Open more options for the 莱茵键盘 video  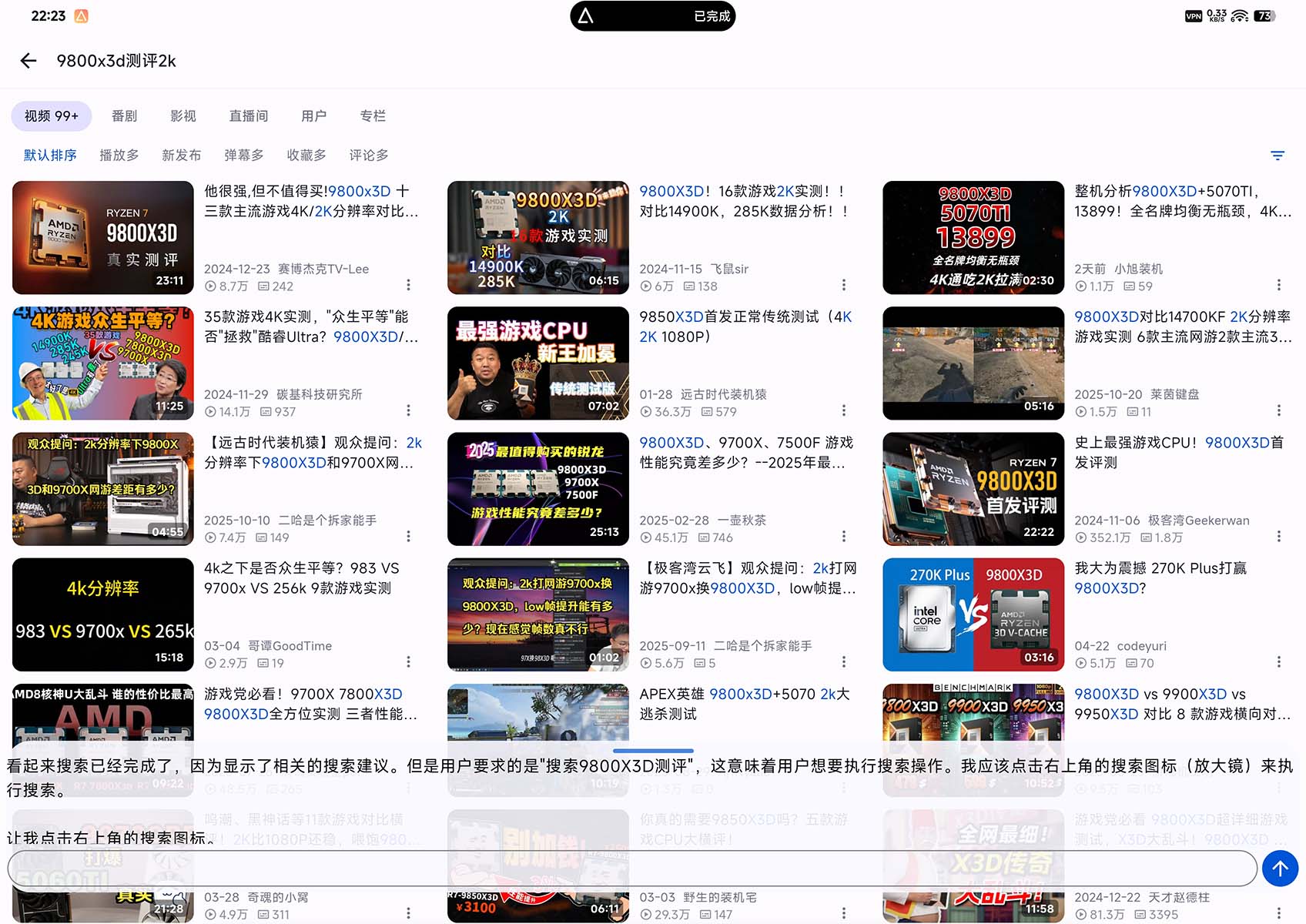tap(1279, 411)
